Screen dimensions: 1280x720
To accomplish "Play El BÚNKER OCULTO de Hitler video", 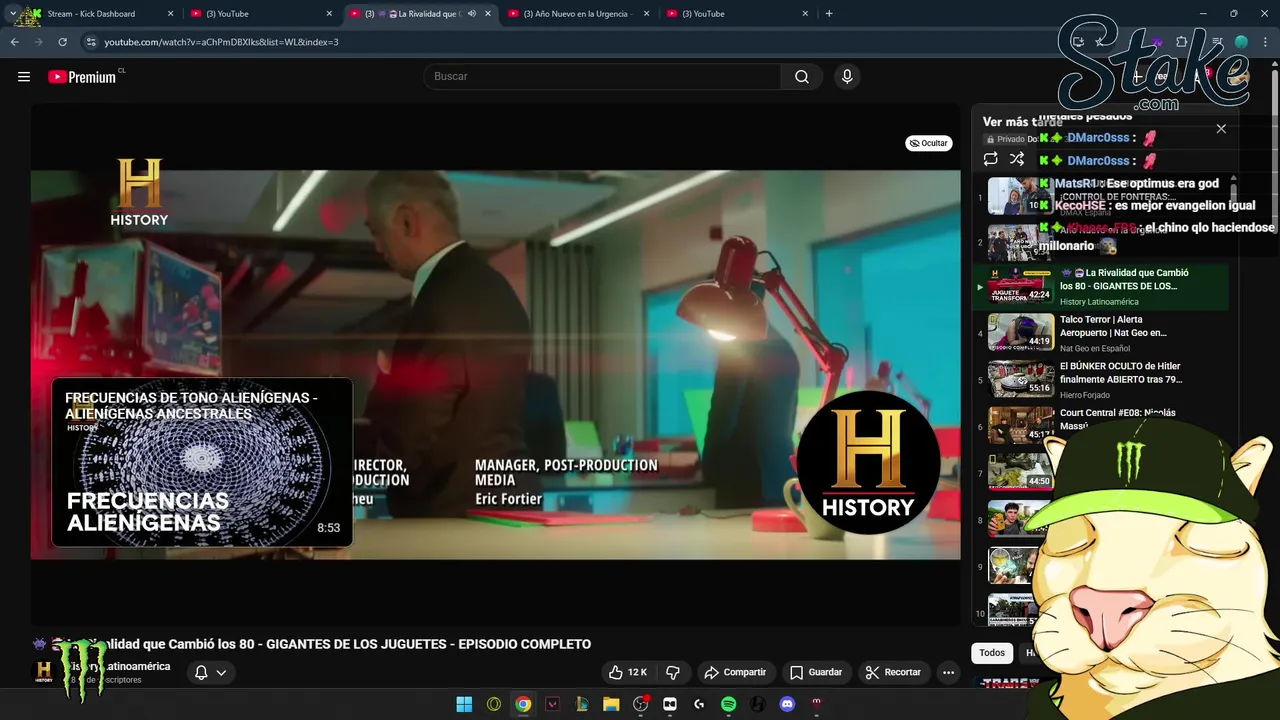I will coord(1100,379).
